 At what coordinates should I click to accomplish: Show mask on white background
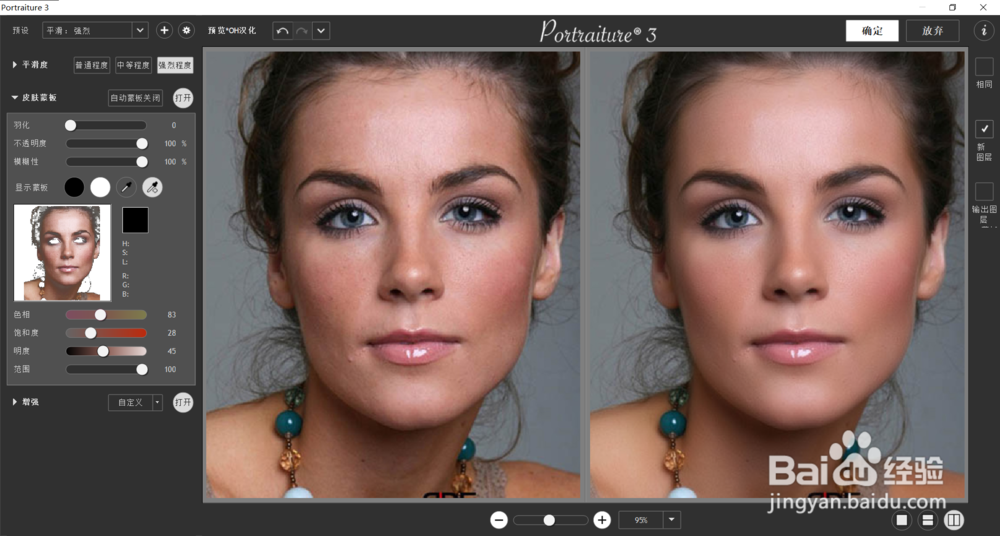click(100, 187)
